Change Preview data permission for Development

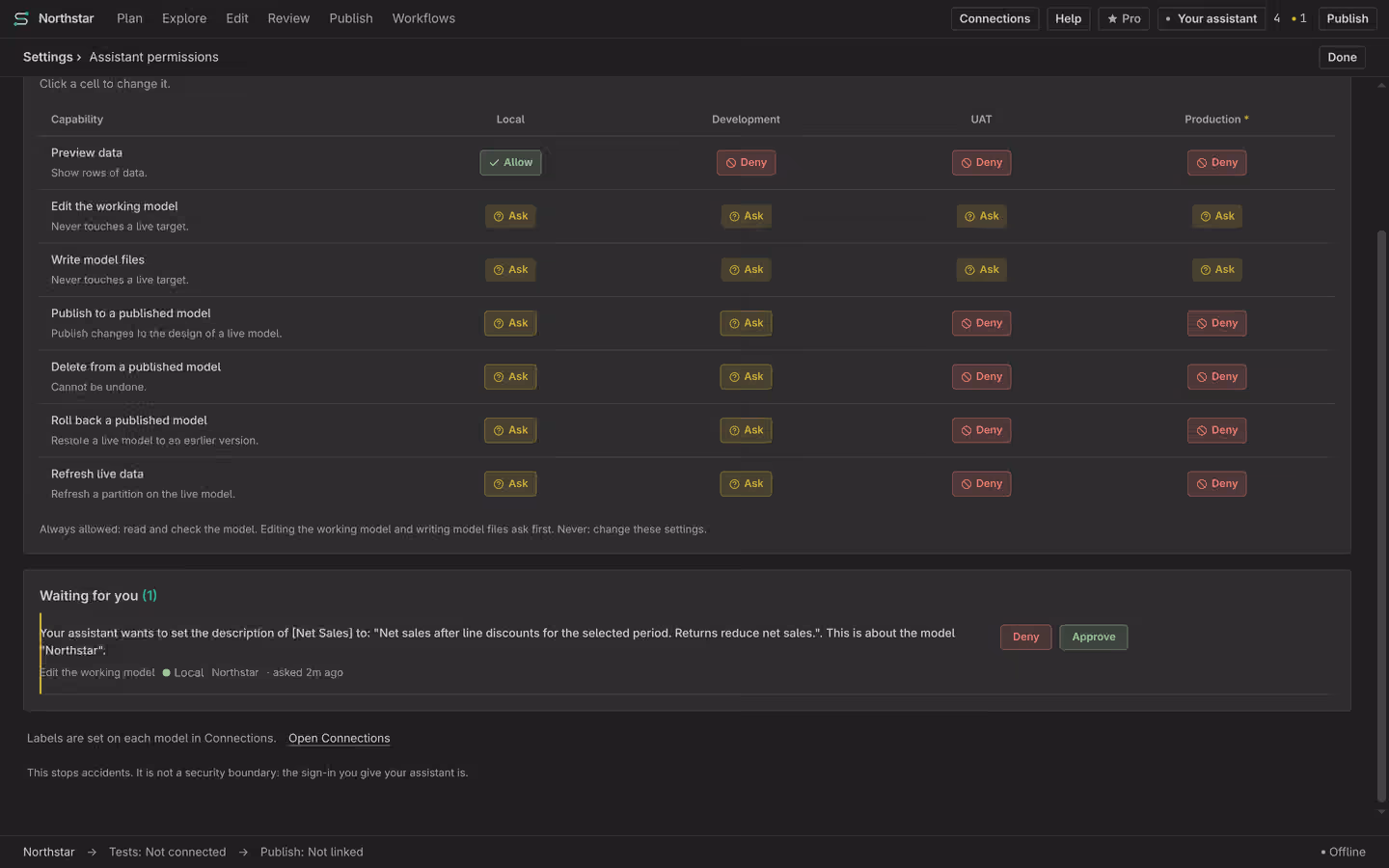coord(746,162)
